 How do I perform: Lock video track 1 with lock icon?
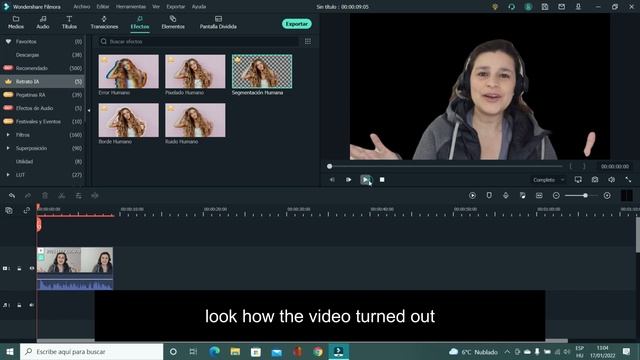(19, 269)
